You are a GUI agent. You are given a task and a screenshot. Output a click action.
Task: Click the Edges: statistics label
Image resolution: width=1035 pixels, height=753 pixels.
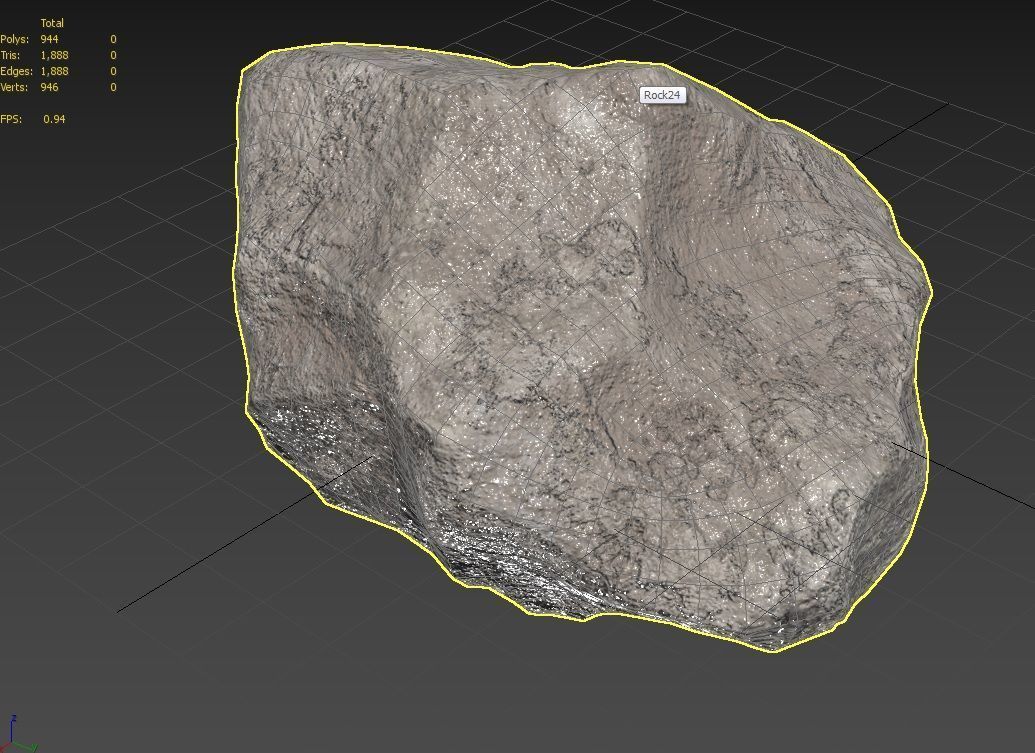point(17,71)
